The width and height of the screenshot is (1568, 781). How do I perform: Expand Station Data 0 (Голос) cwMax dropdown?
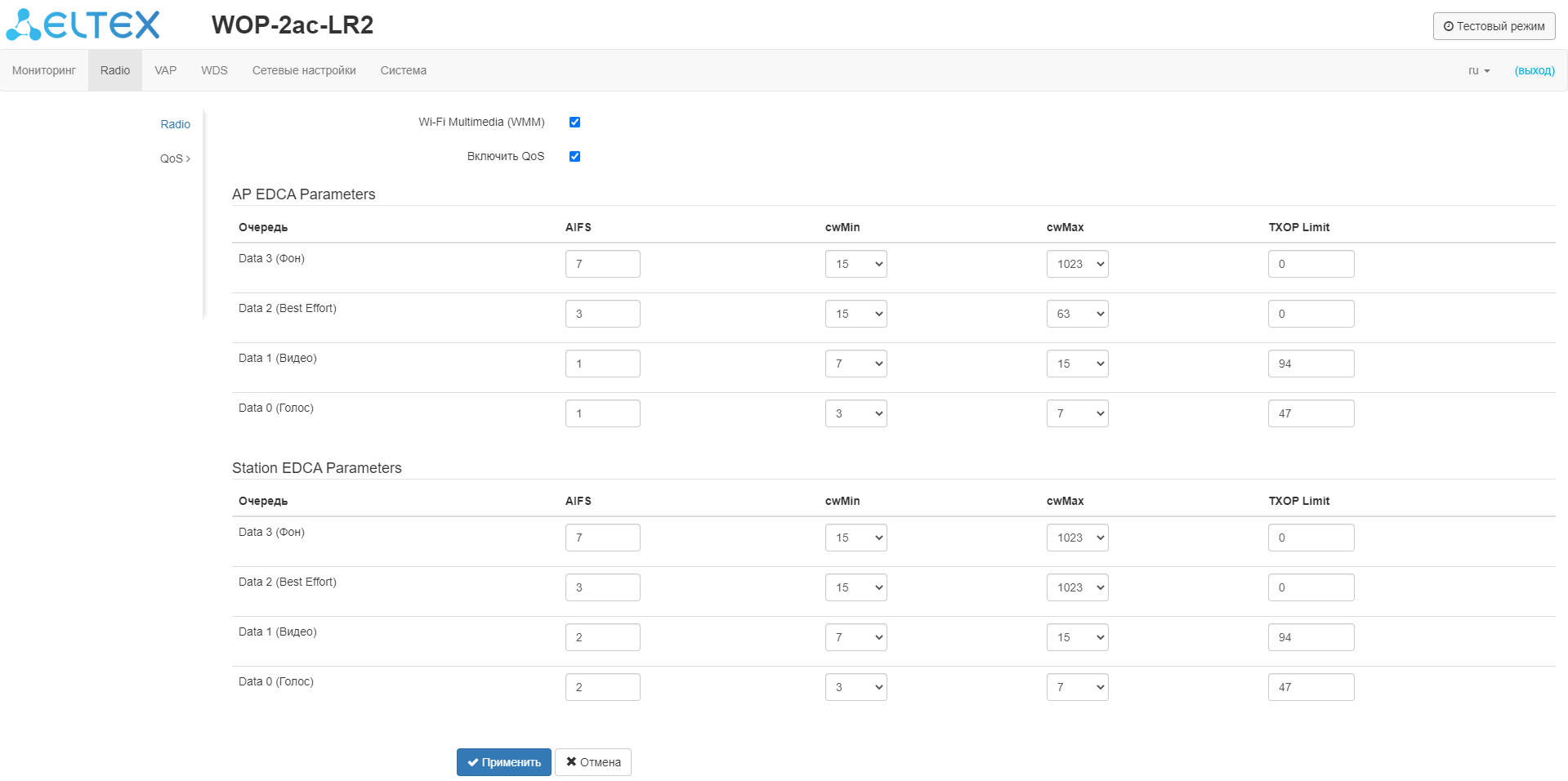tap(1077, 688)
